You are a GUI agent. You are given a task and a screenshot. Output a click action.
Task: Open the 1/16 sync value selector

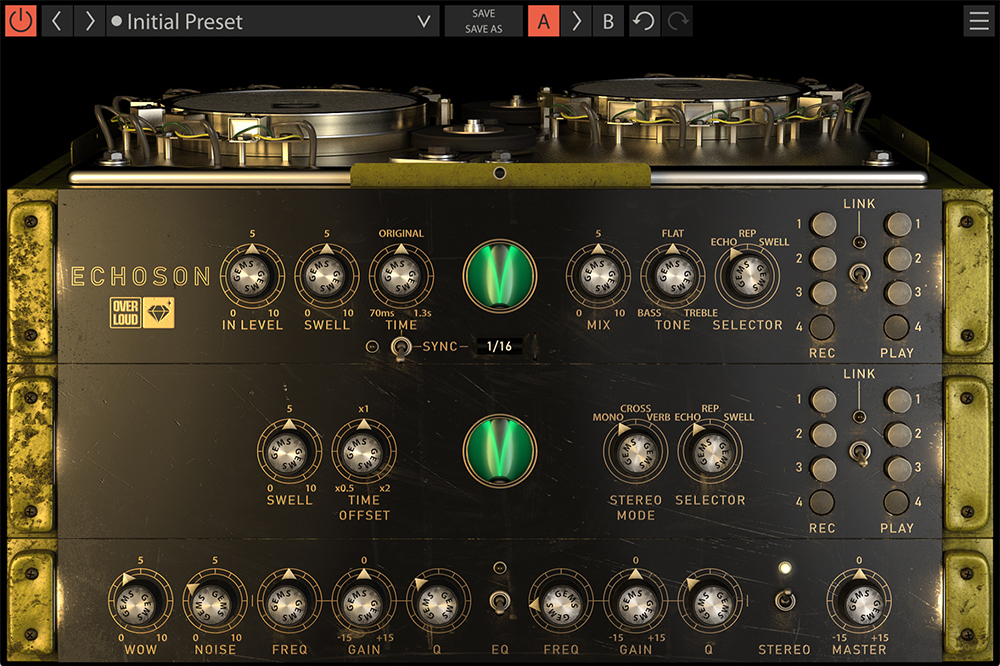499,346
